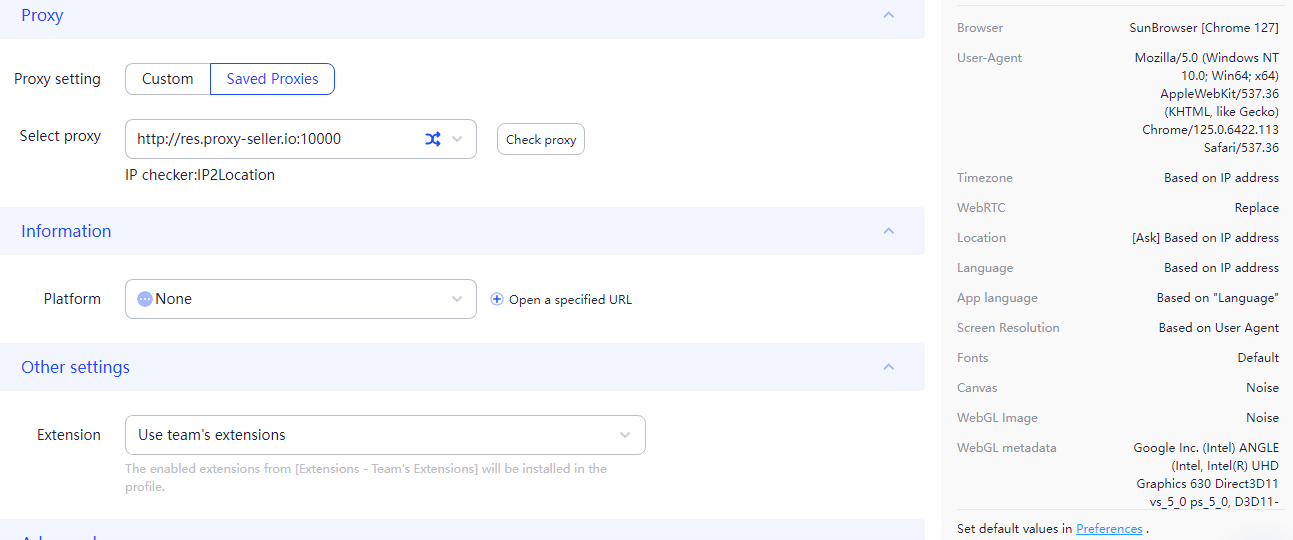Image resolution: width=1293 pixels, height=540 pixels.
Task: Open the Preferences link
Action: click(x=1109, y=528)
